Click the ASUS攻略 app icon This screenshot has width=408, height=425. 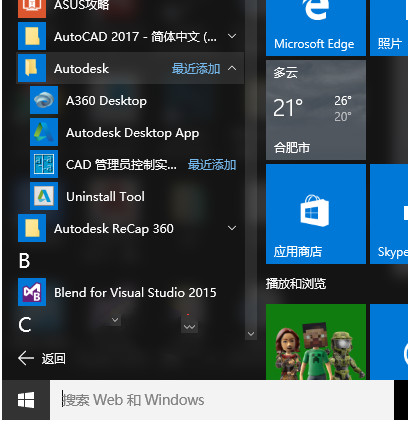click(x=32, y=9)
